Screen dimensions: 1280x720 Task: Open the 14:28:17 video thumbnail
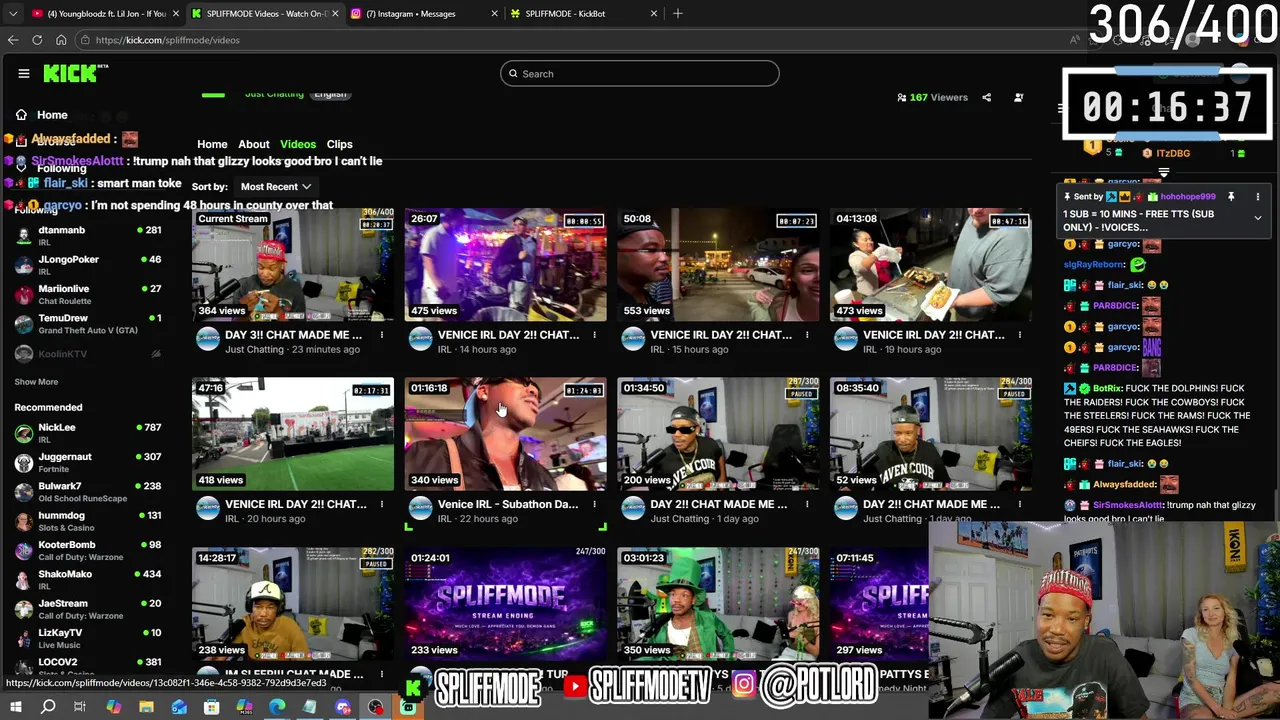(x=293, y=604)
